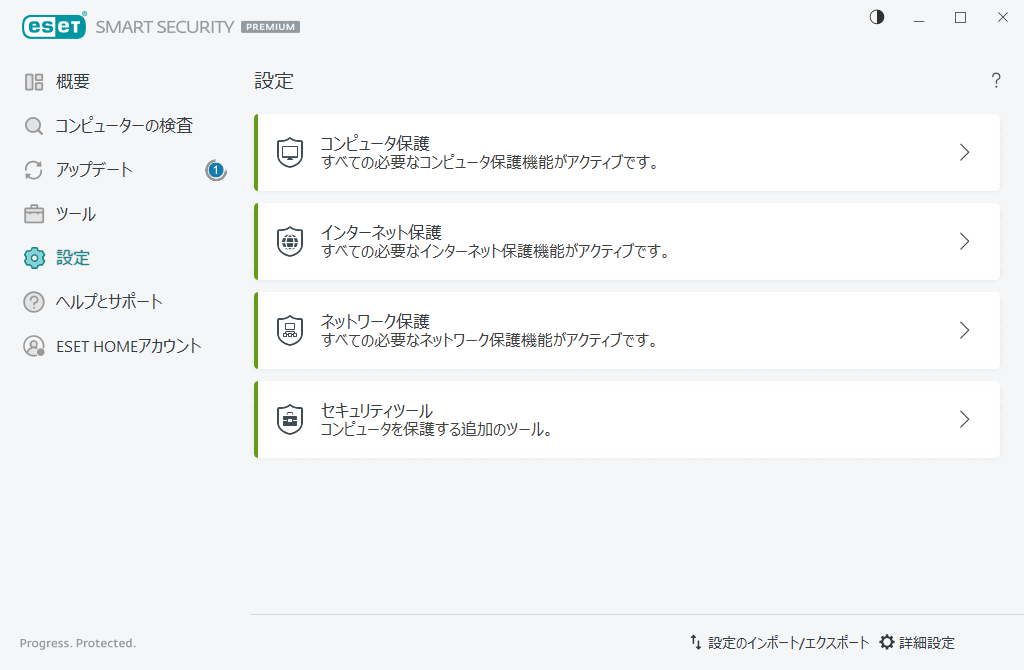Viewport: 1024px width, 670px height.
Task: Open the 概要 section
Action: tap(33, 81)
